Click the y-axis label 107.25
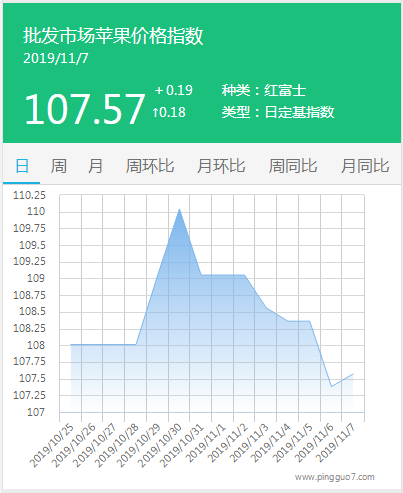 tap(29, 395)
